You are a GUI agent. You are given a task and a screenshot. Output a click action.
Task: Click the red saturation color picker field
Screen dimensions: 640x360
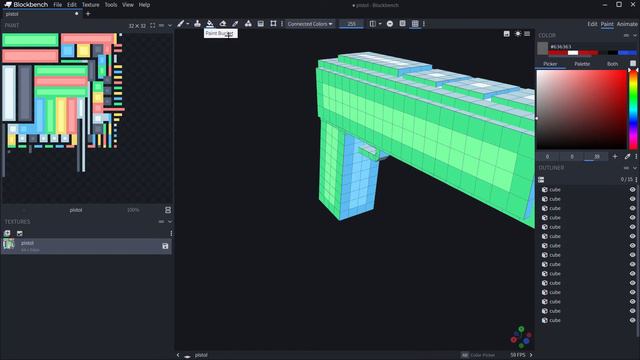[x=581, y=109]
